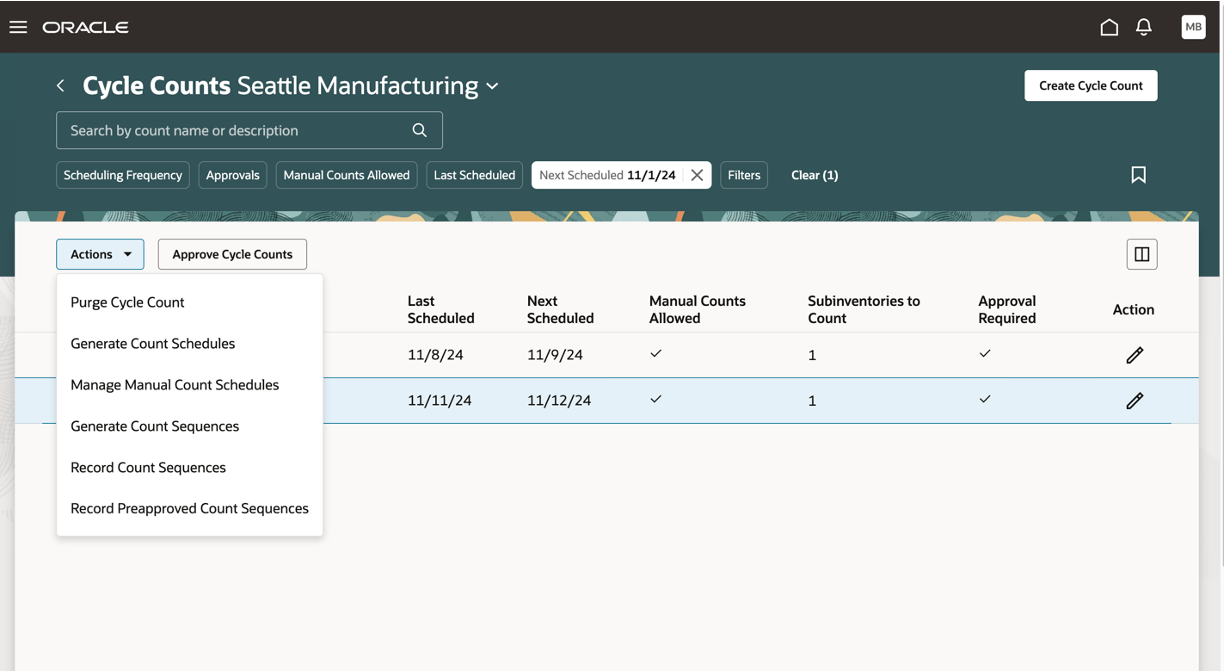Image resolution: width=1224 pixels, height=672 pixels.
Task: Open the Scheduling Frequency filter chip
Action: click(123, 175)
